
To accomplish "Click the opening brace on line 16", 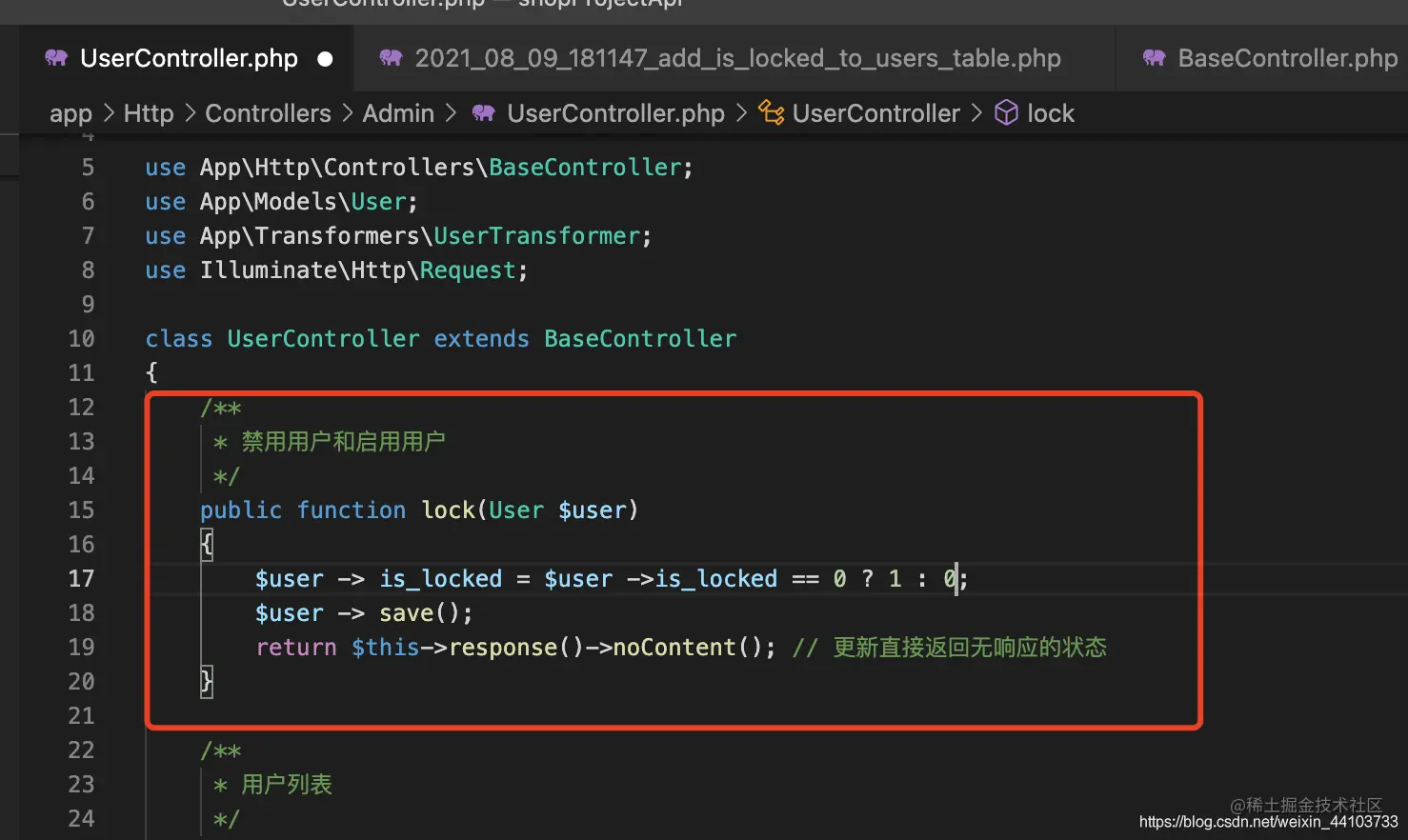I will [x=207, y=545].
